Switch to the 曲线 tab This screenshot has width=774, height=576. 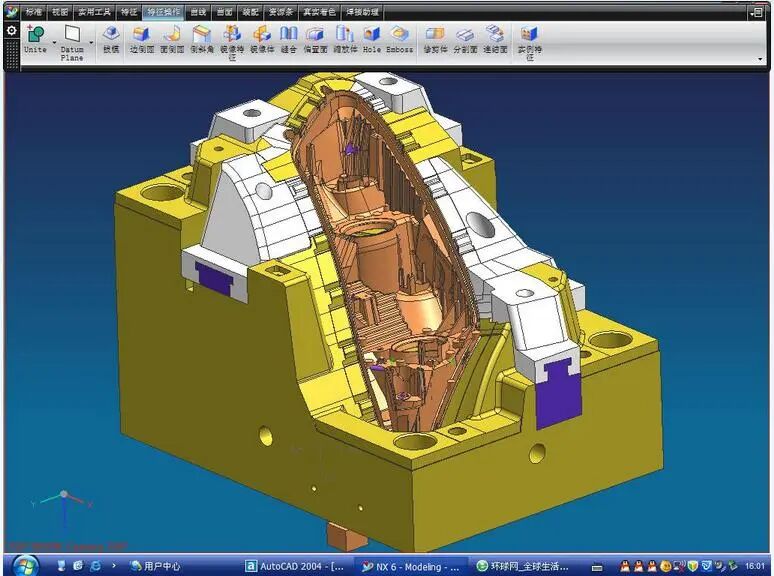click(x=198, y=12)
